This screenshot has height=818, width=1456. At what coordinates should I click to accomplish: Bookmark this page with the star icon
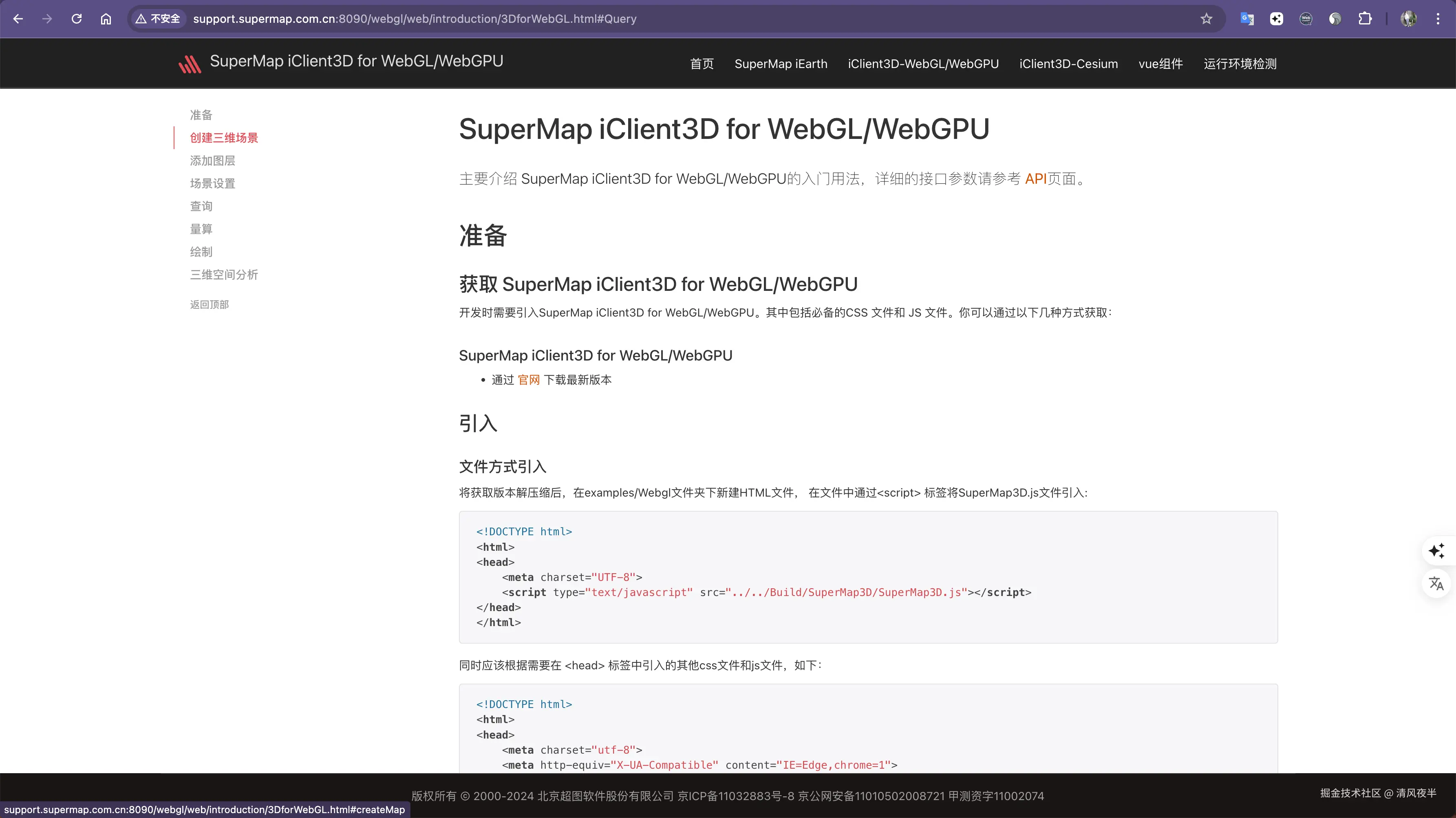point(1206,19)
